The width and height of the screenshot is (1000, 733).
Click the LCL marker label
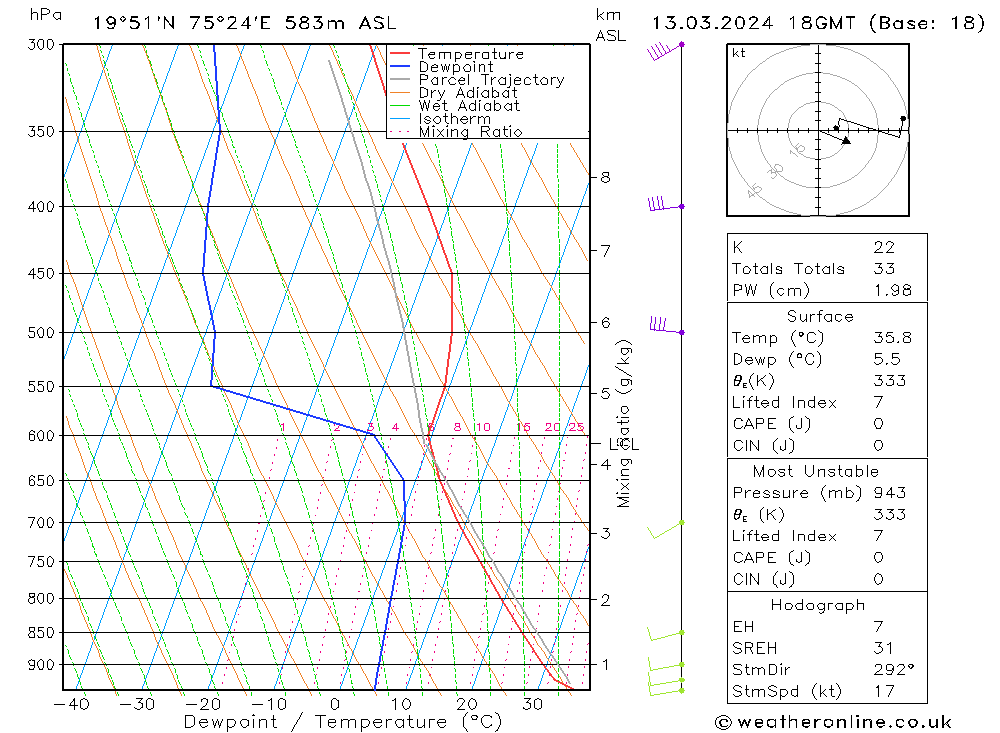click(624, 444)
